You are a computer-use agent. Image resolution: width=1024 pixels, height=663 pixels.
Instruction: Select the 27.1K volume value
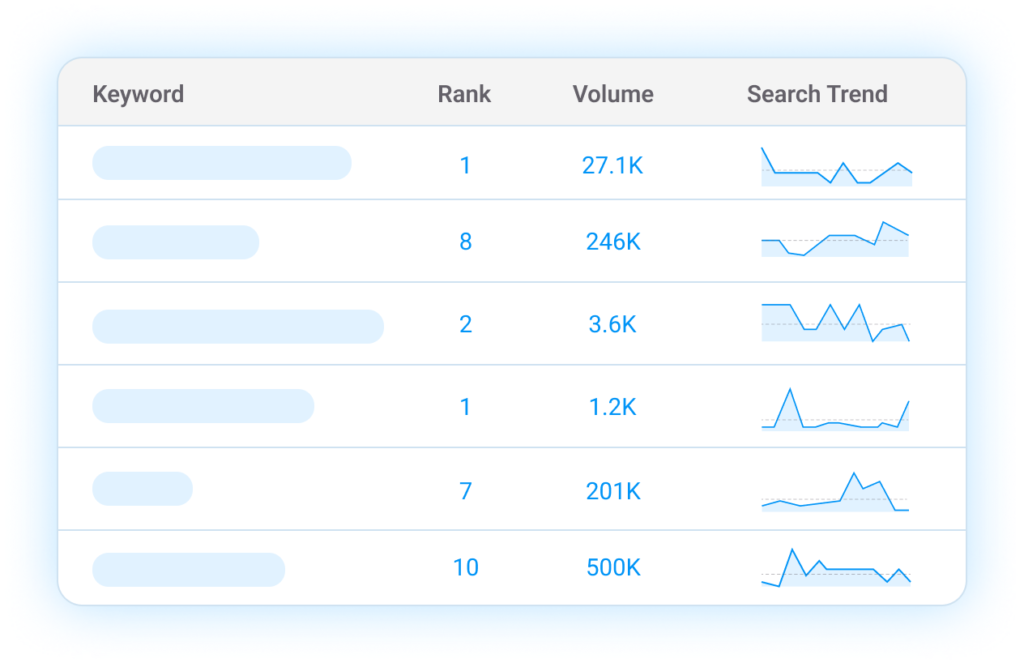(x=613, y=165)
